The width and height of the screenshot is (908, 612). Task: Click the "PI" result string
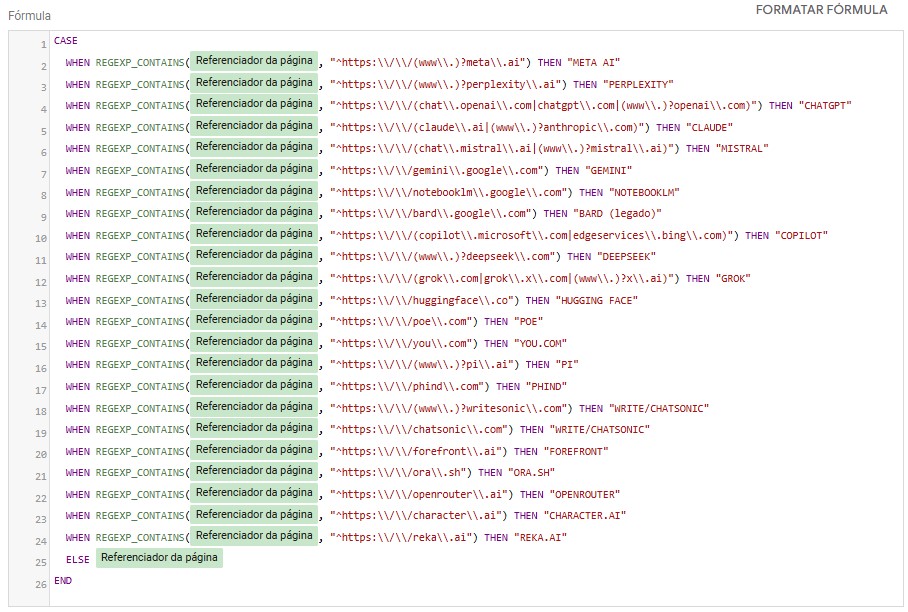coord(567,364)
